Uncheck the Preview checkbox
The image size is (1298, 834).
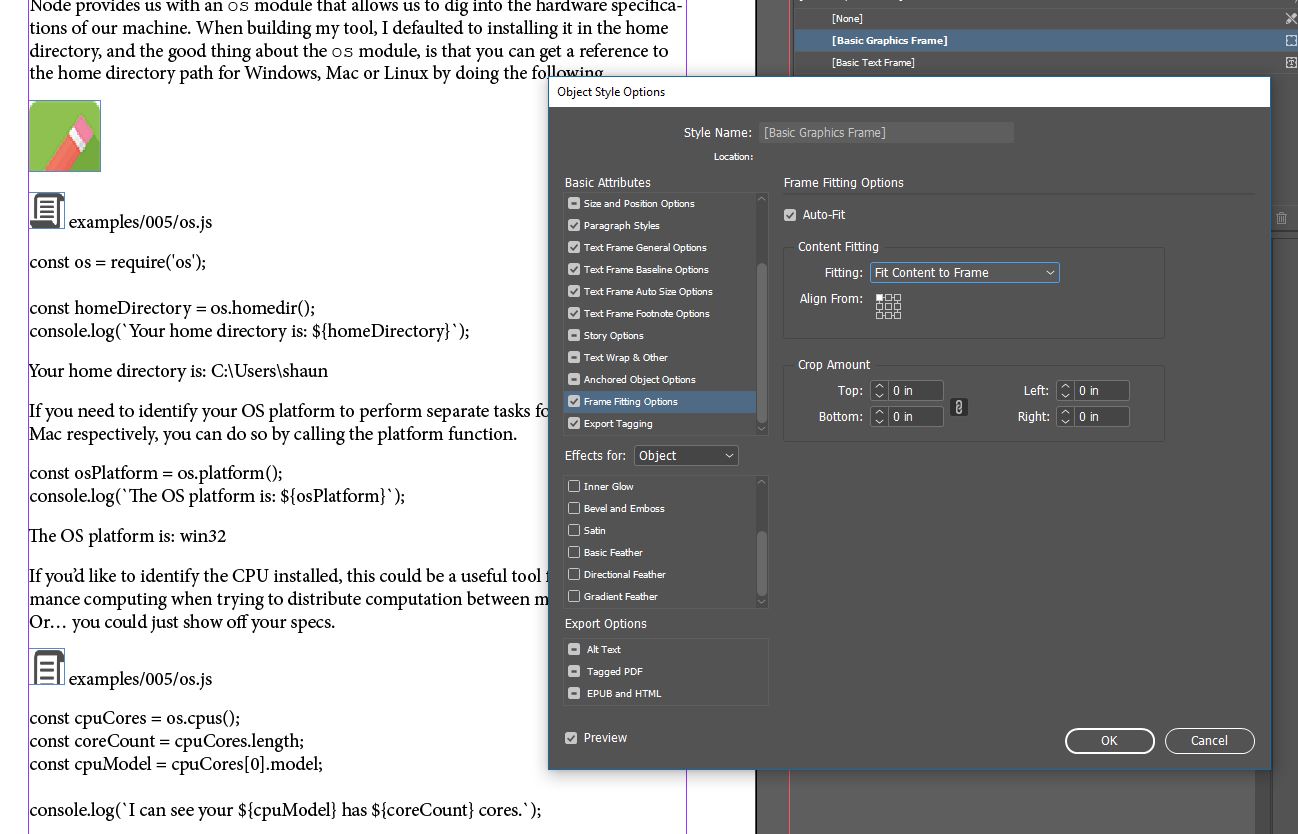tap(569, 737)
